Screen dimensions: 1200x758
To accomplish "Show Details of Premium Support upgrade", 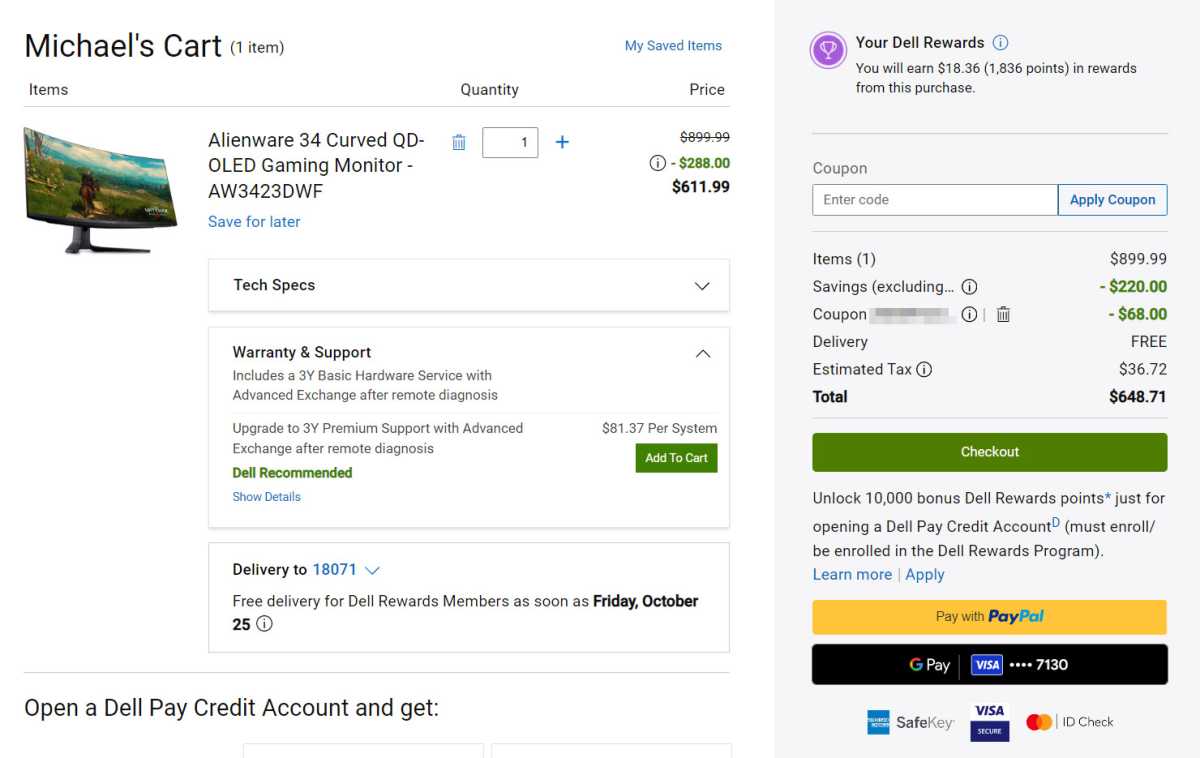I will [x=266, y=497].
